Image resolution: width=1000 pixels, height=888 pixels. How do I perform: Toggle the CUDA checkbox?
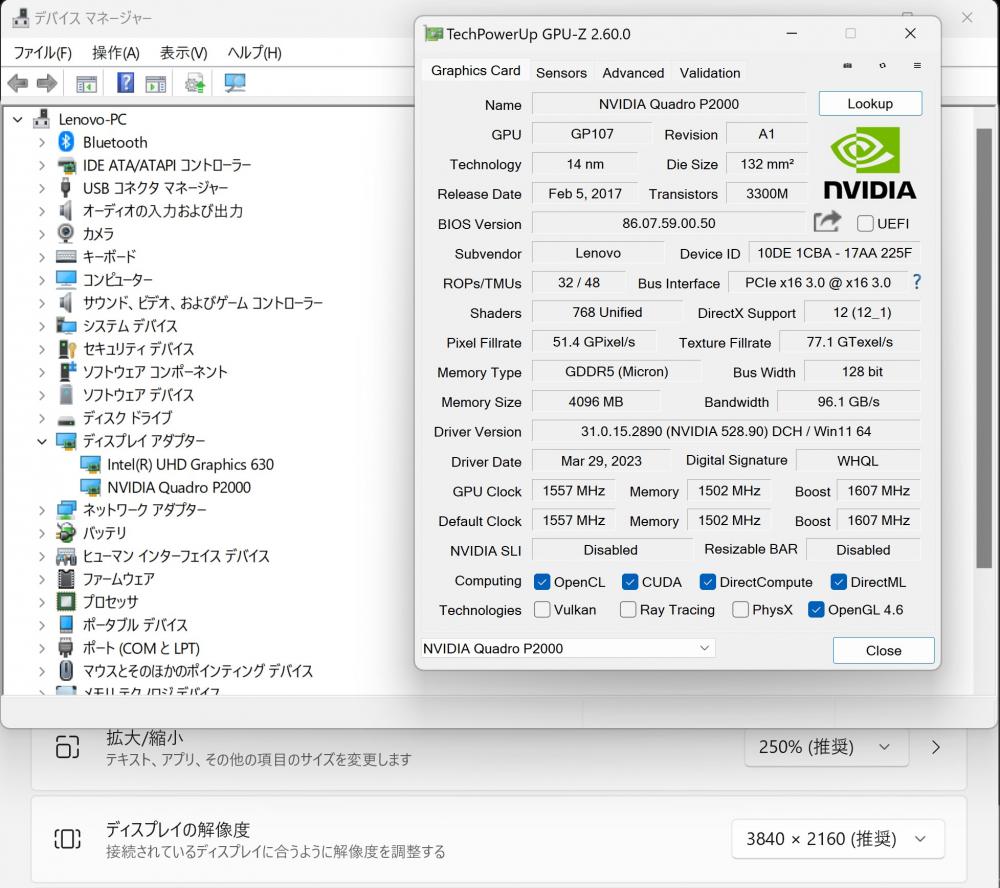(630, 582)
